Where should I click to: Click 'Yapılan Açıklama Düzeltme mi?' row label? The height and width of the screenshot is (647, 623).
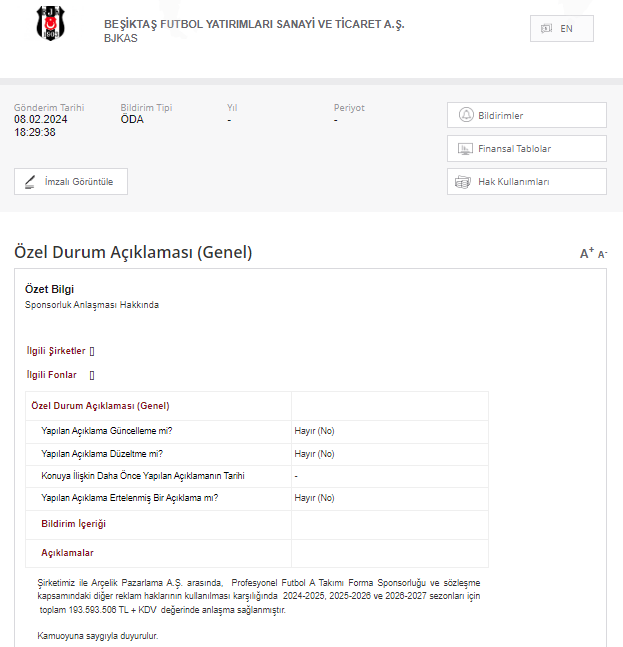click(x=102, y=454)
